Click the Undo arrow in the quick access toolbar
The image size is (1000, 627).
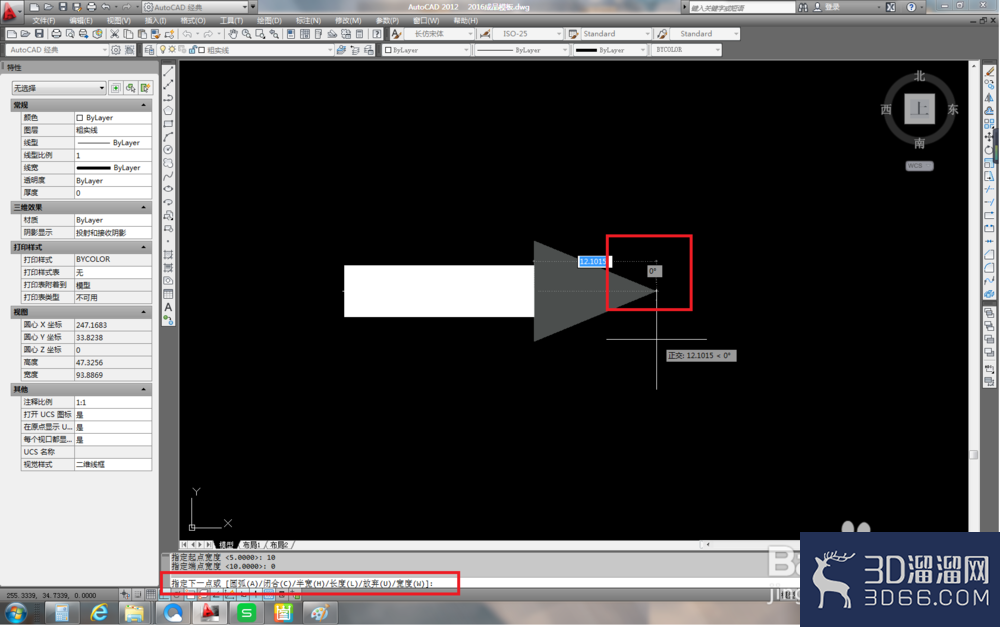(x=106, y=7)
